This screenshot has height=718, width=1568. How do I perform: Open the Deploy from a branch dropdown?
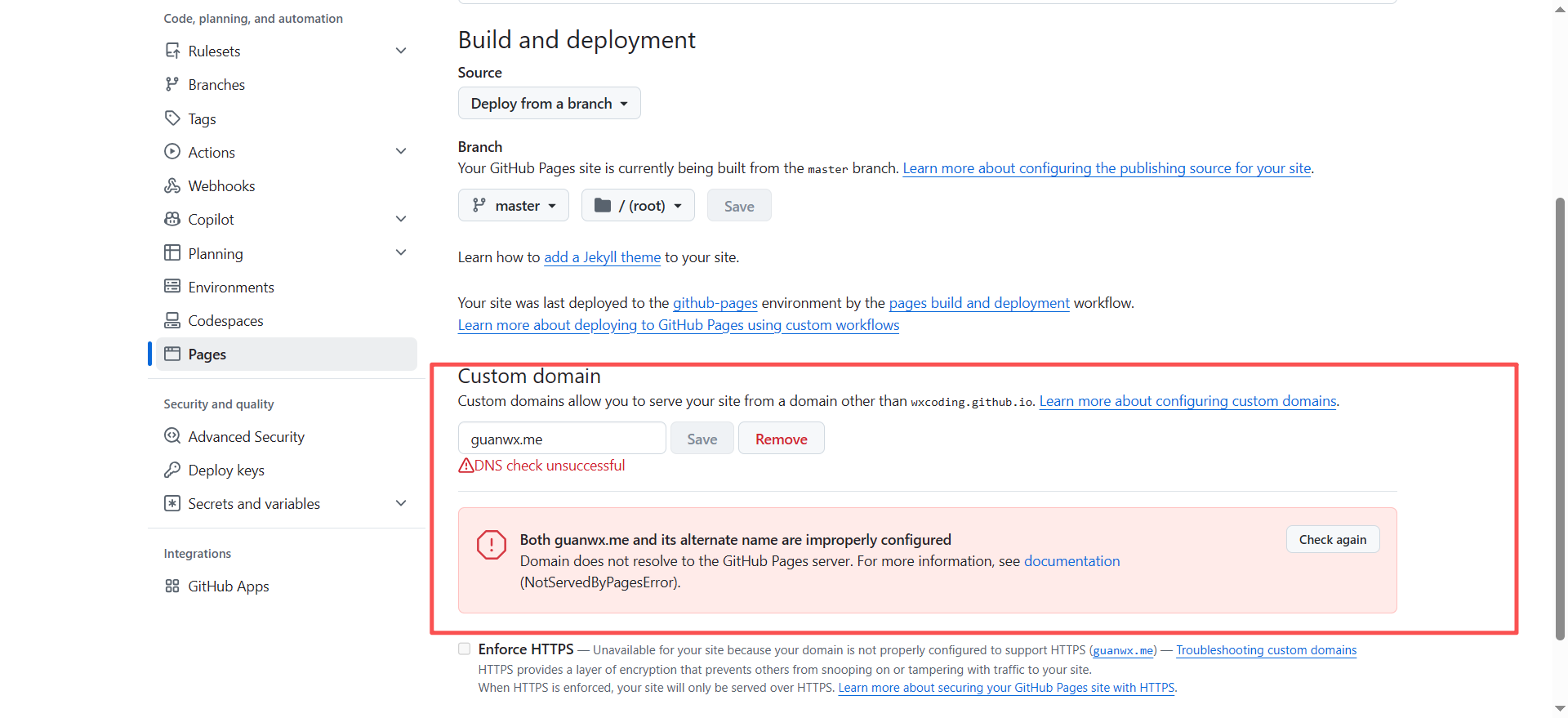[x=550, y=104]
